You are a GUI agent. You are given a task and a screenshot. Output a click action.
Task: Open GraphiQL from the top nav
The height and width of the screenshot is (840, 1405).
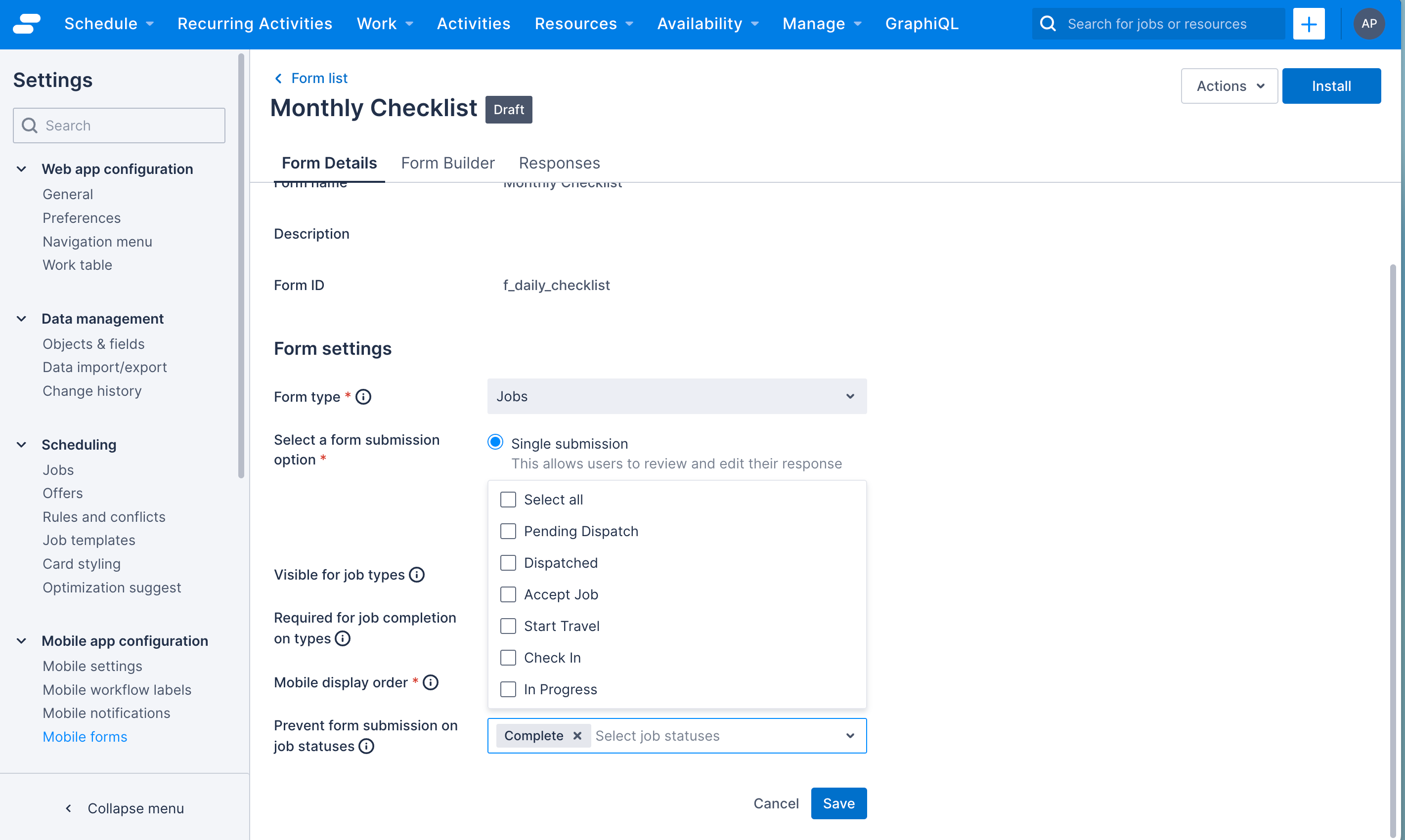(922, 24)
